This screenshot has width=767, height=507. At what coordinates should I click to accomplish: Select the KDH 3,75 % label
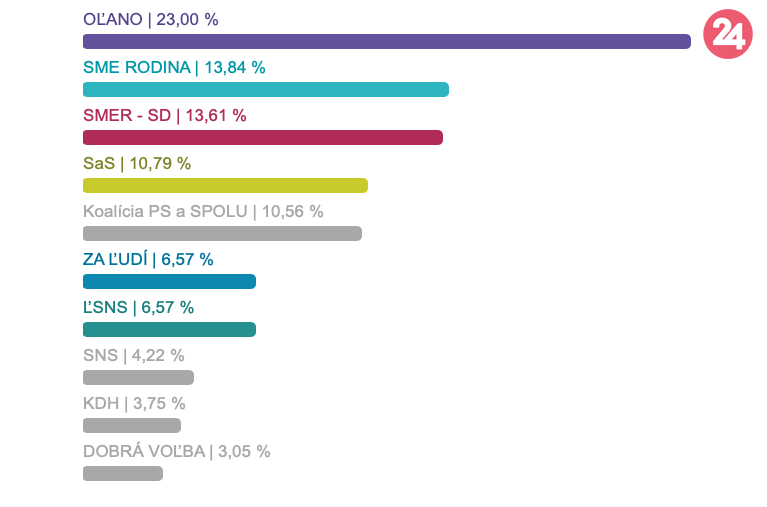point(134,403)
